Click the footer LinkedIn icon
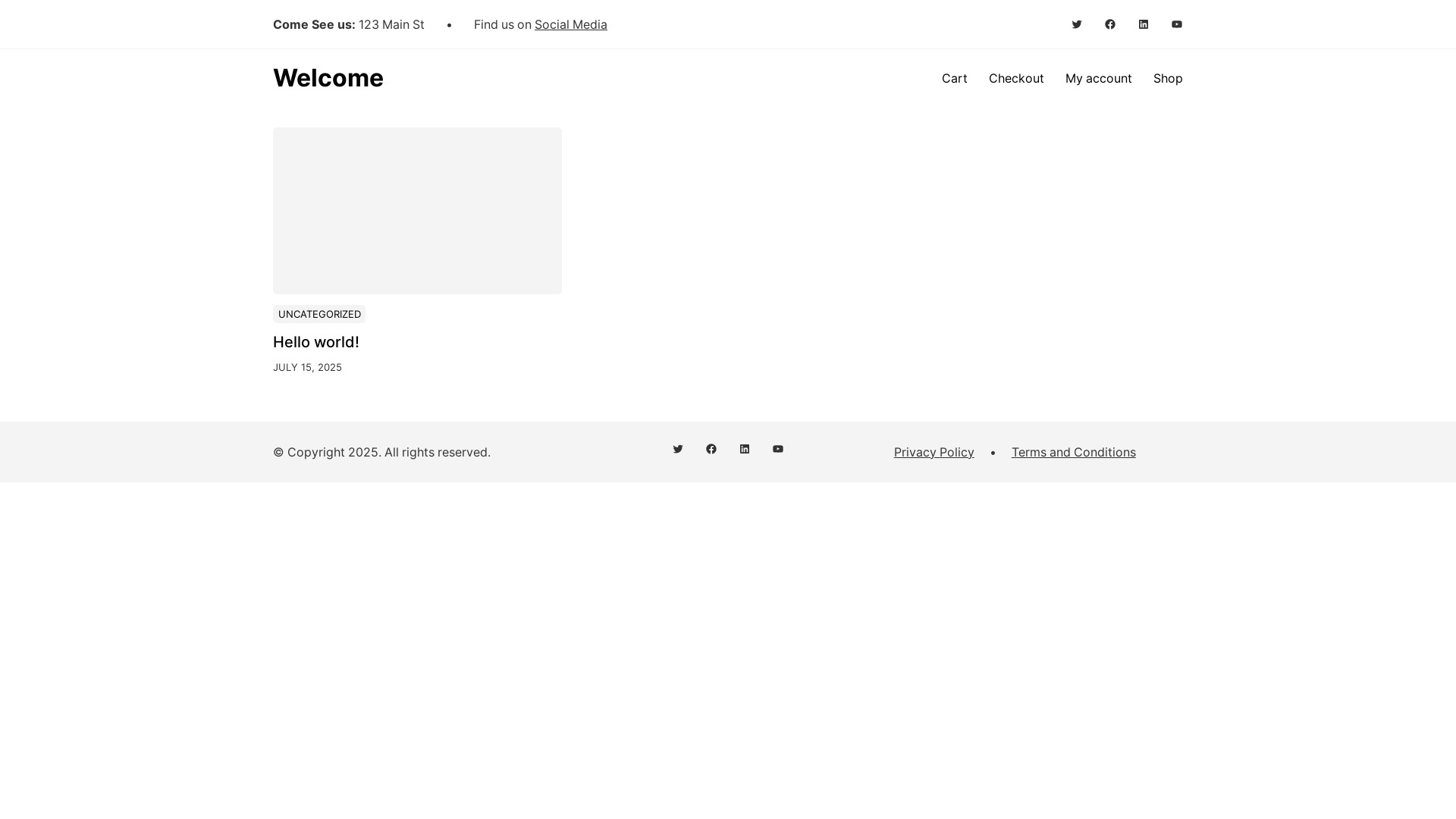 point(745,449)
